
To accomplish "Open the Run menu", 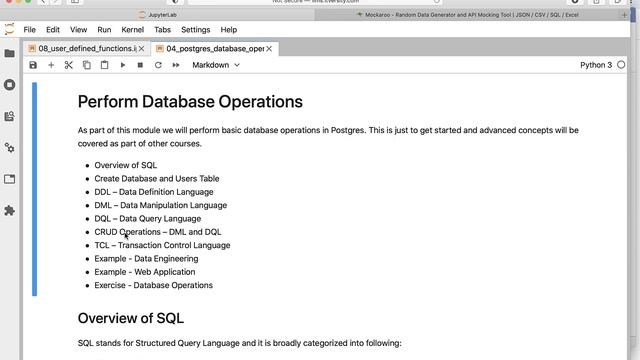I will pyautogui.click(x=104, y=30).
